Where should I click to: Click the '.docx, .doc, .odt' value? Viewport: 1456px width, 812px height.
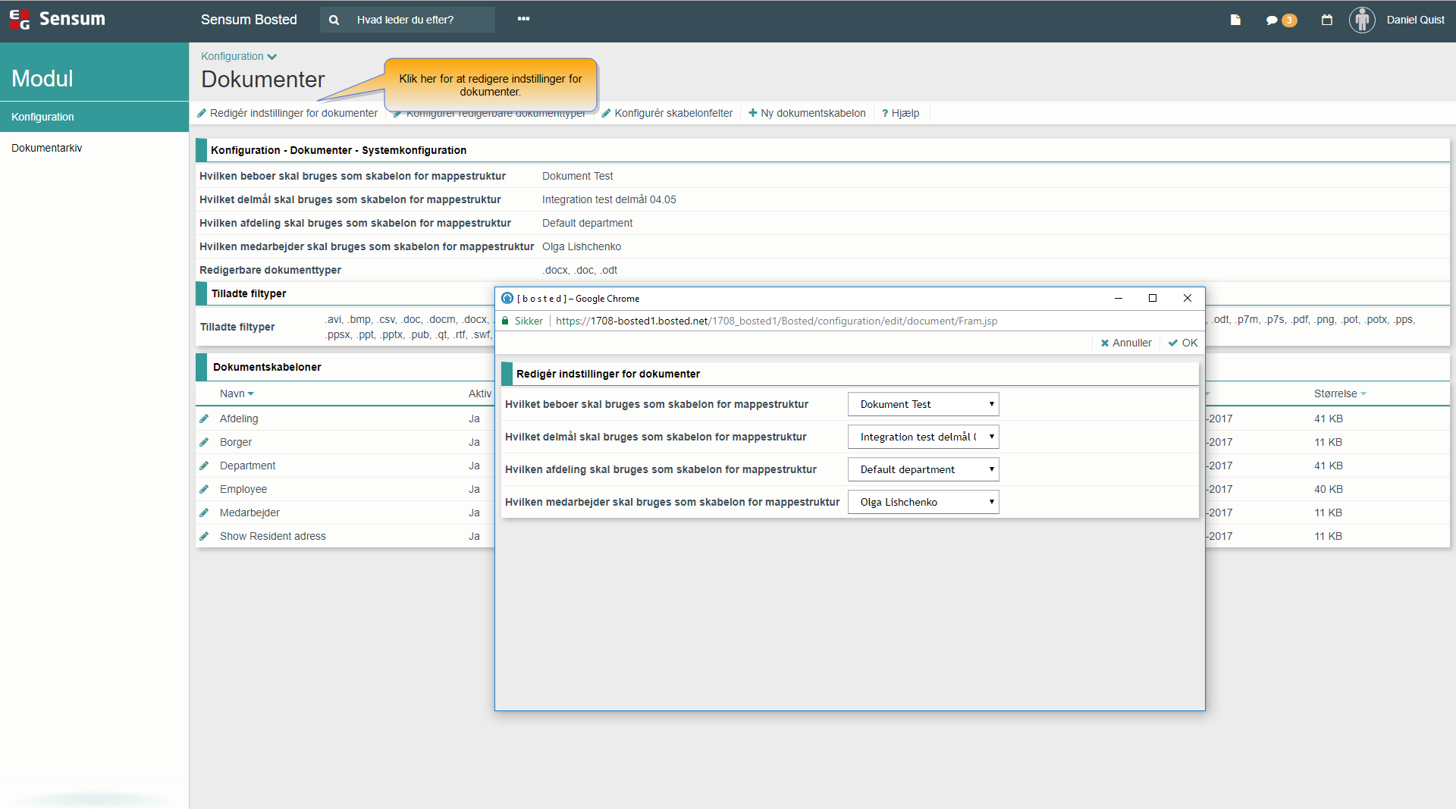click(579, 270)
